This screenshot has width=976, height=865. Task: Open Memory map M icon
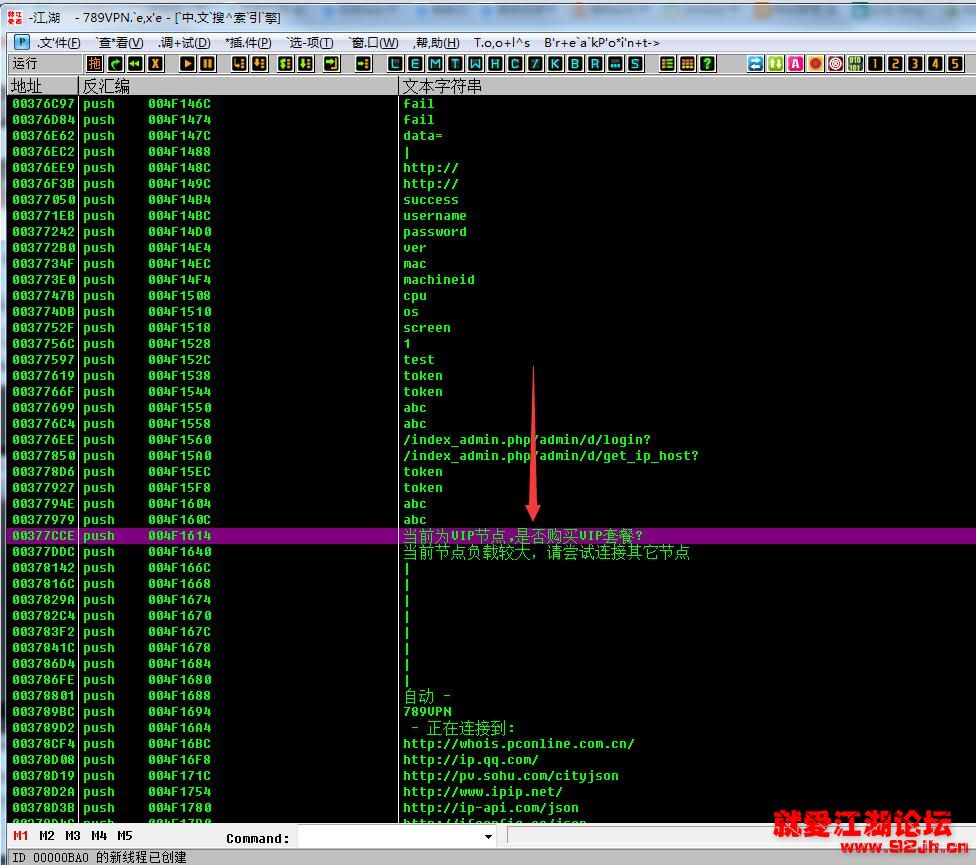(435, 63)
